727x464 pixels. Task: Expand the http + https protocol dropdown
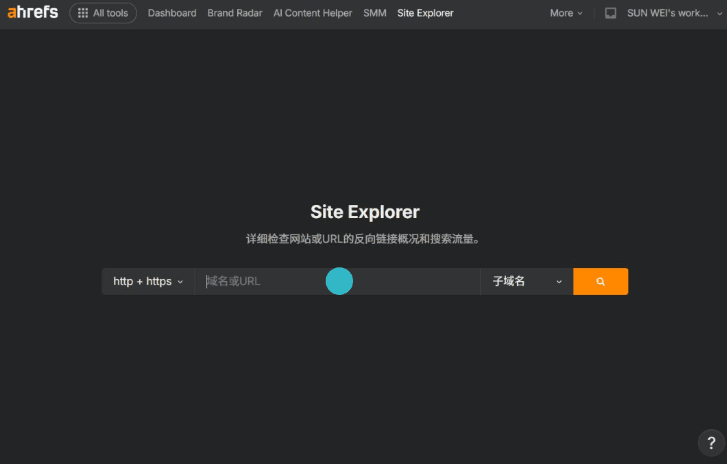148,282
